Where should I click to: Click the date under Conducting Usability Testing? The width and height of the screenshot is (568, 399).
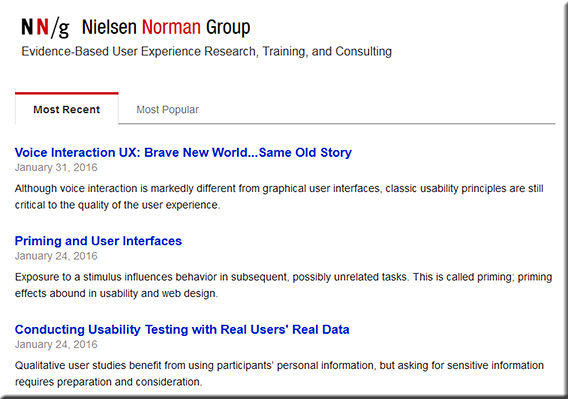point(56,344)
